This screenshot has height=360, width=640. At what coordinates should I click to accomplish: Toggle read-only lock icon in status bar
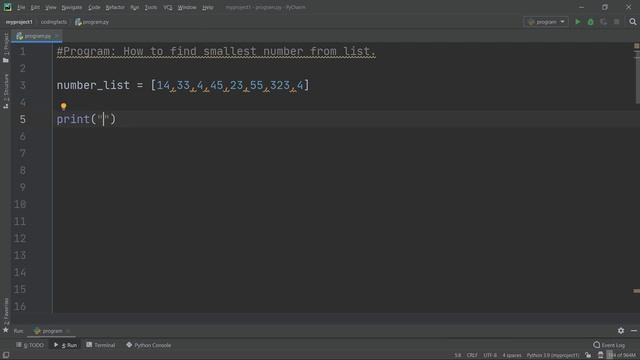[588, 356]
